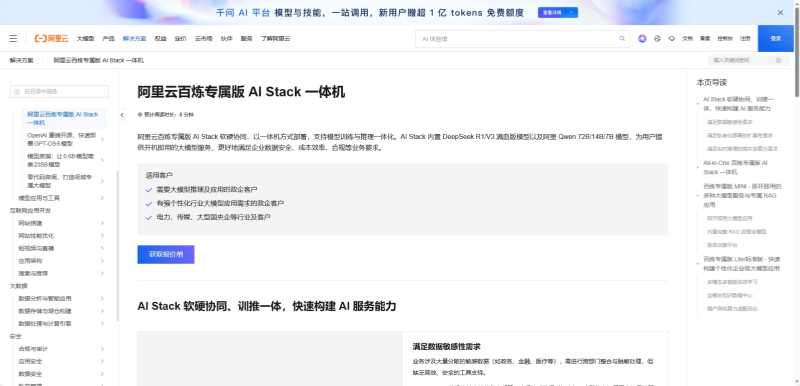Expand the 应用安全 sidebar item
This screenshot has height=386, width=800.
point(103,362)
